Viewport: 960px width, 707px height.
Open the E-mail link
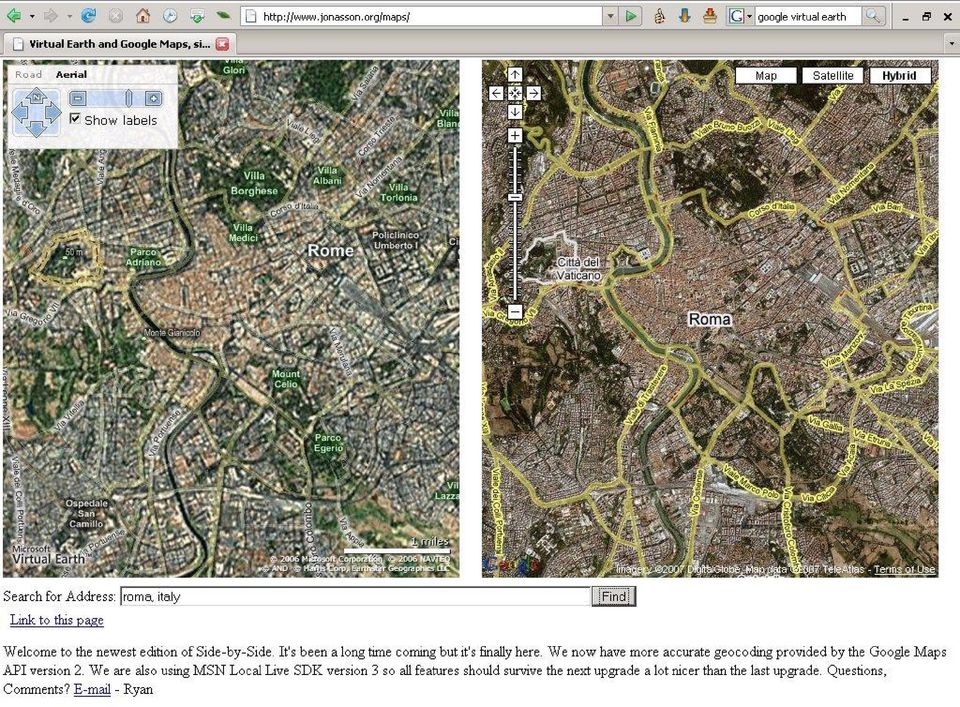coord(92,689)
